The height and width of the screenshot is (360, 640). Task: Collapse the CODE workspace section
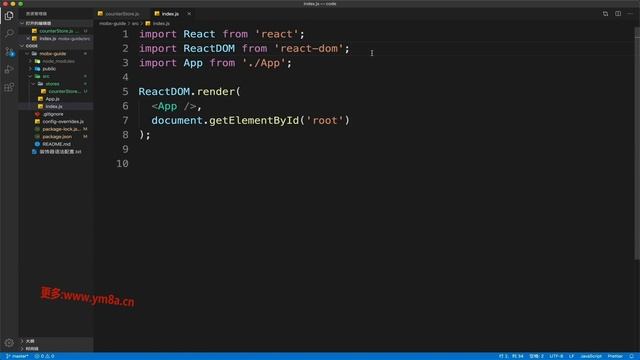[x=22, y=46]
